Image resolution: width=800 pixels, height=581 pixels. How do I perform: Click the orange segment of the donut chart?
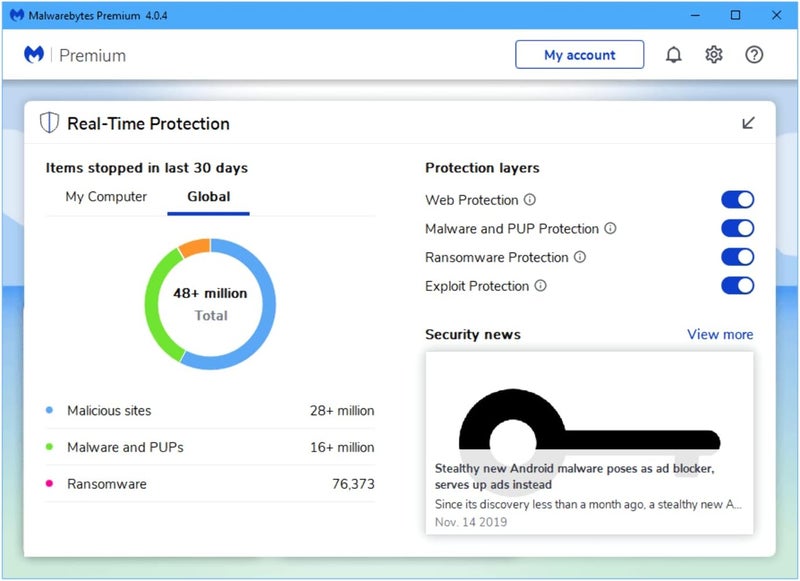(x=195, y=247)
